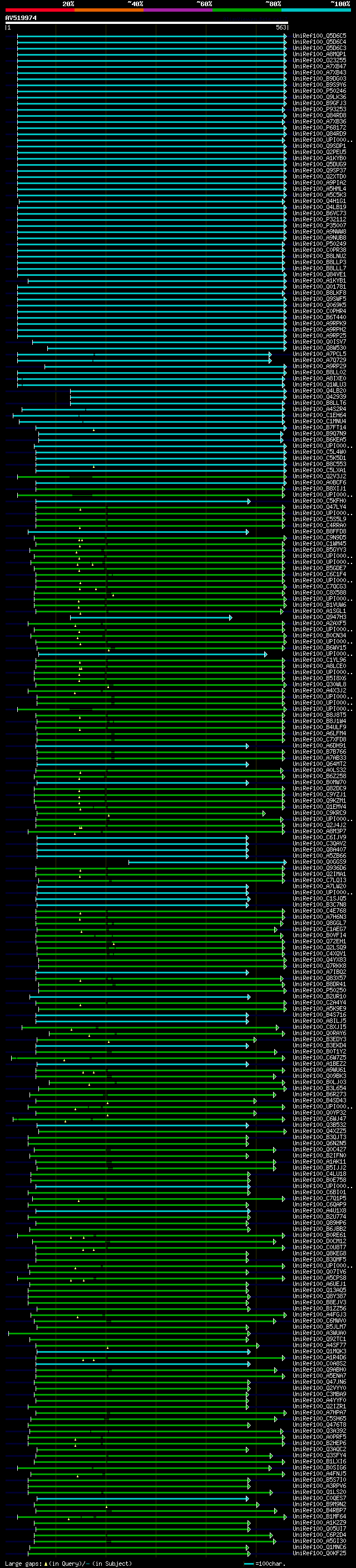Viewport: 356px width, 1568px height.
Task: Select hit UniRef100_P93253
Action: 319,110
